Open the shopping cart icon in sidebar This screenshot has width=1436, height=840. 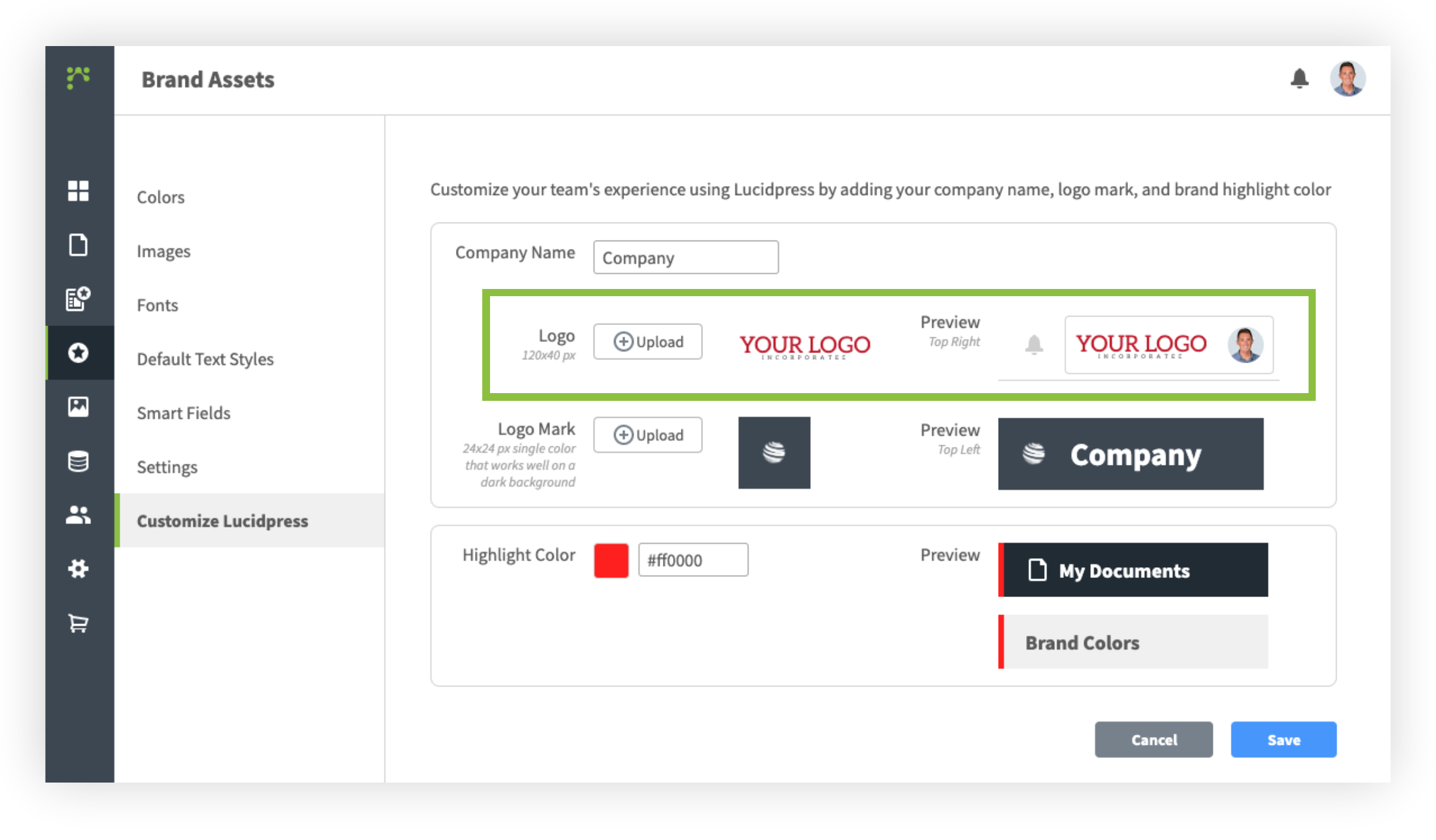click(x=78, y=623)
